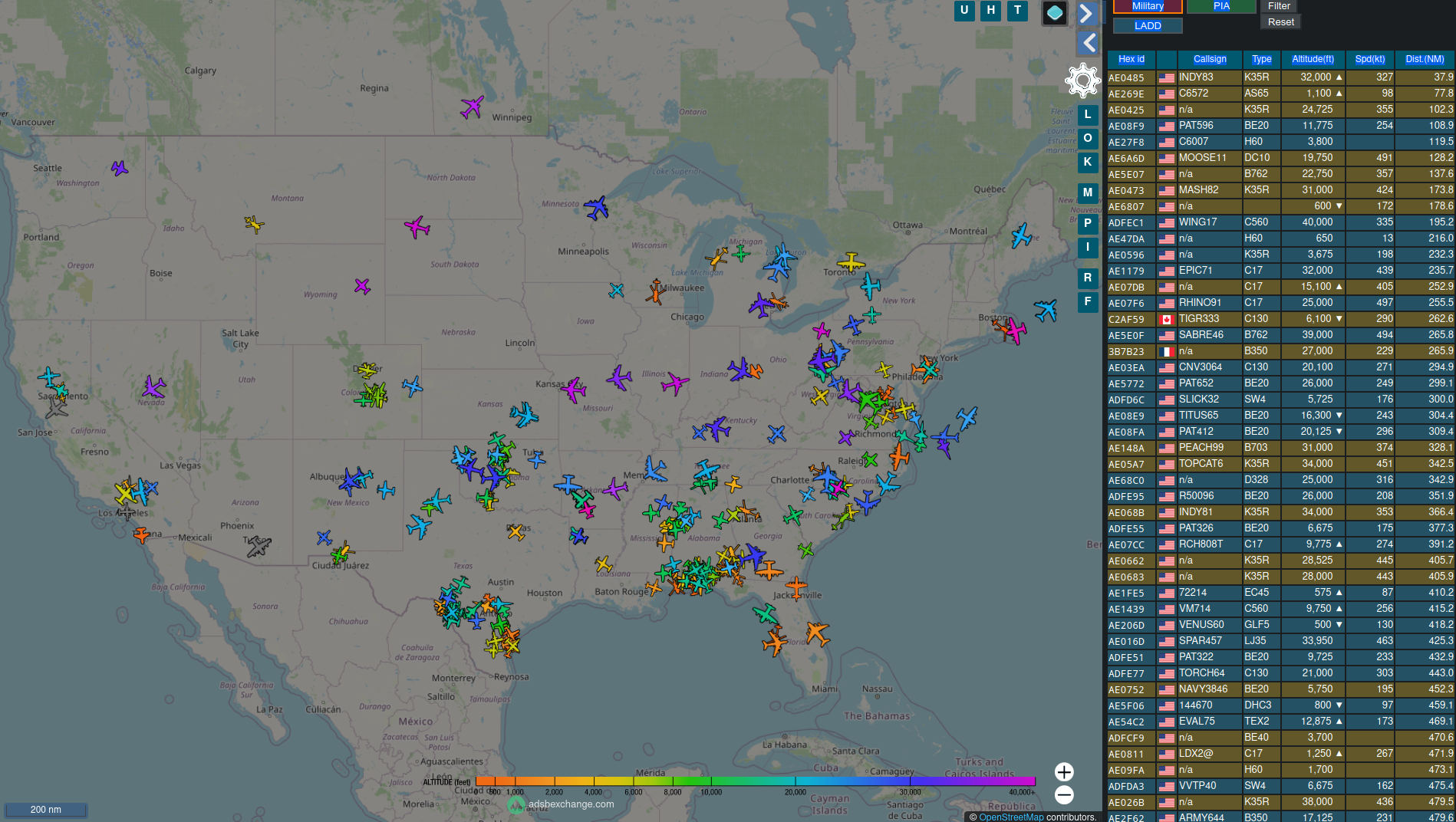The width and height of the screenshot is (1456, 822).
Task: Open OpenStreetMap attribution link
Action: click(x=1011, y=817)
